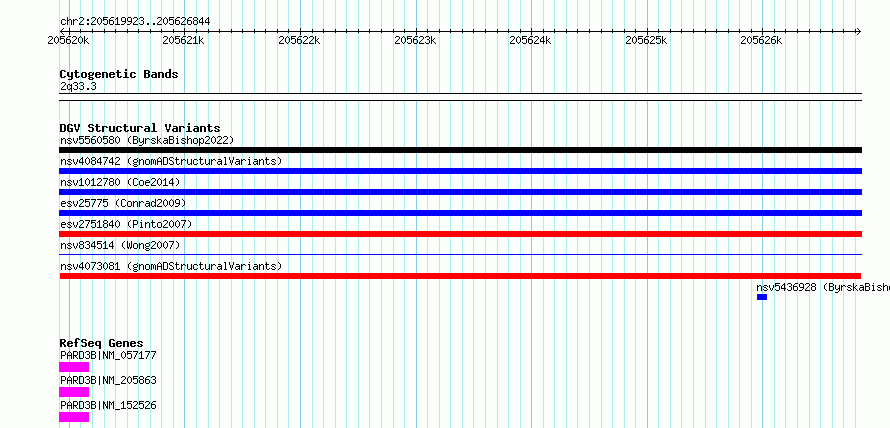Open the esv25775 (Conrad2009) label
The height and width of the screenshot is (428, 890).
click(x=123, y=203)
